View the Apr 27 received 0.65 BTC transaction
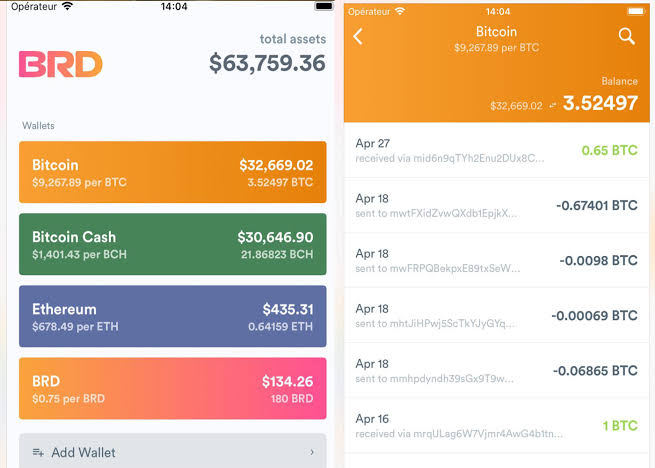Screen dimensions: 655x468 497,150
